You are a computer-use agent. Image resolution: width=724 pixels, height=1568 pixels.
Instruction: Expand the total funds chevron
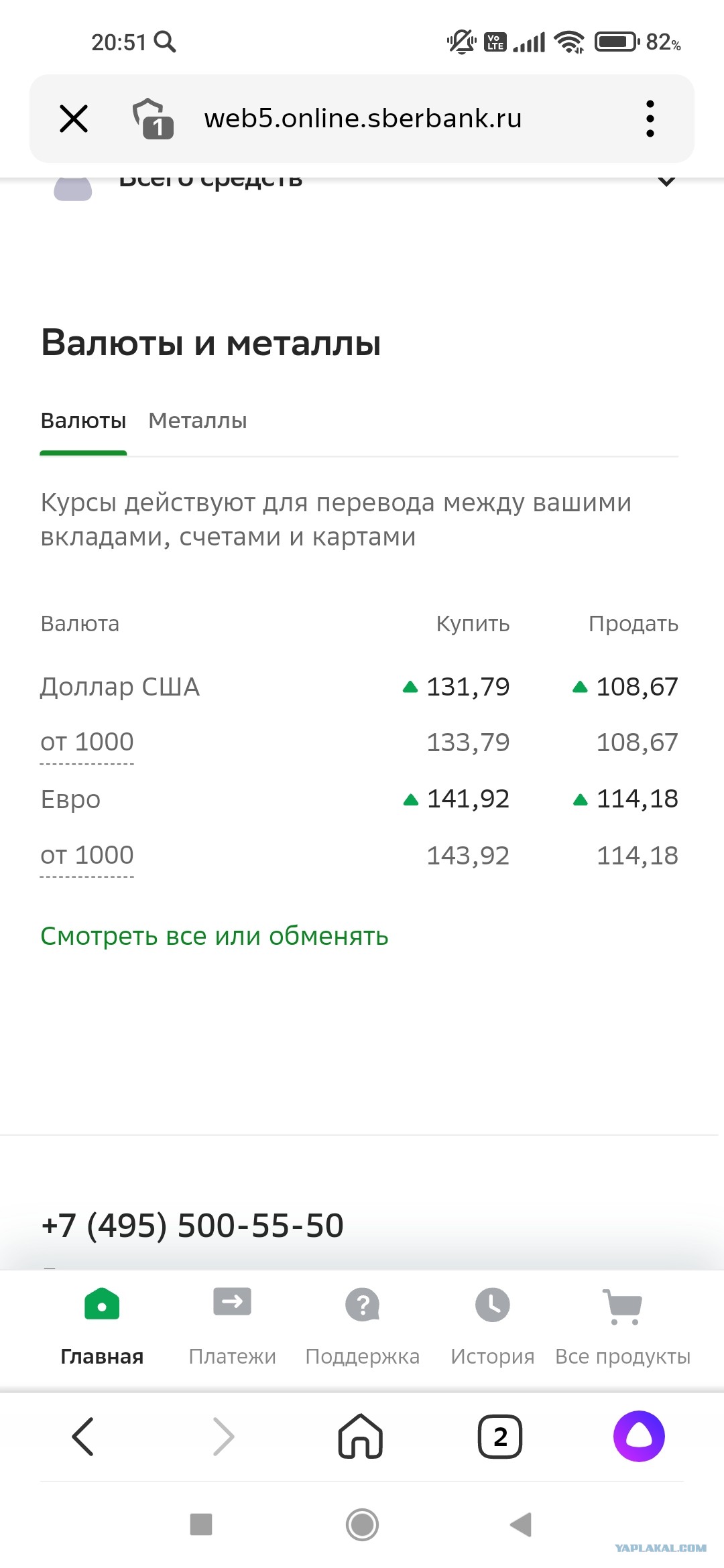click(x=666, y=180)
